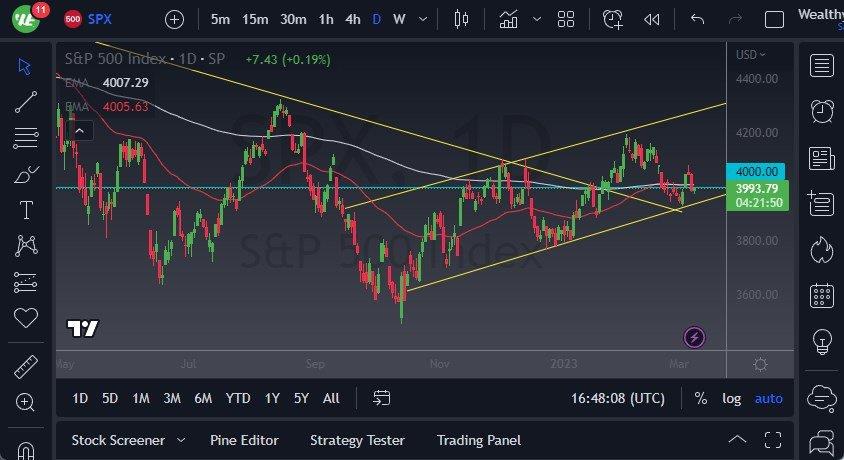The image size is (844, 460).
Task: Click the candlestick chart style icon
Action: click(461, 19)
